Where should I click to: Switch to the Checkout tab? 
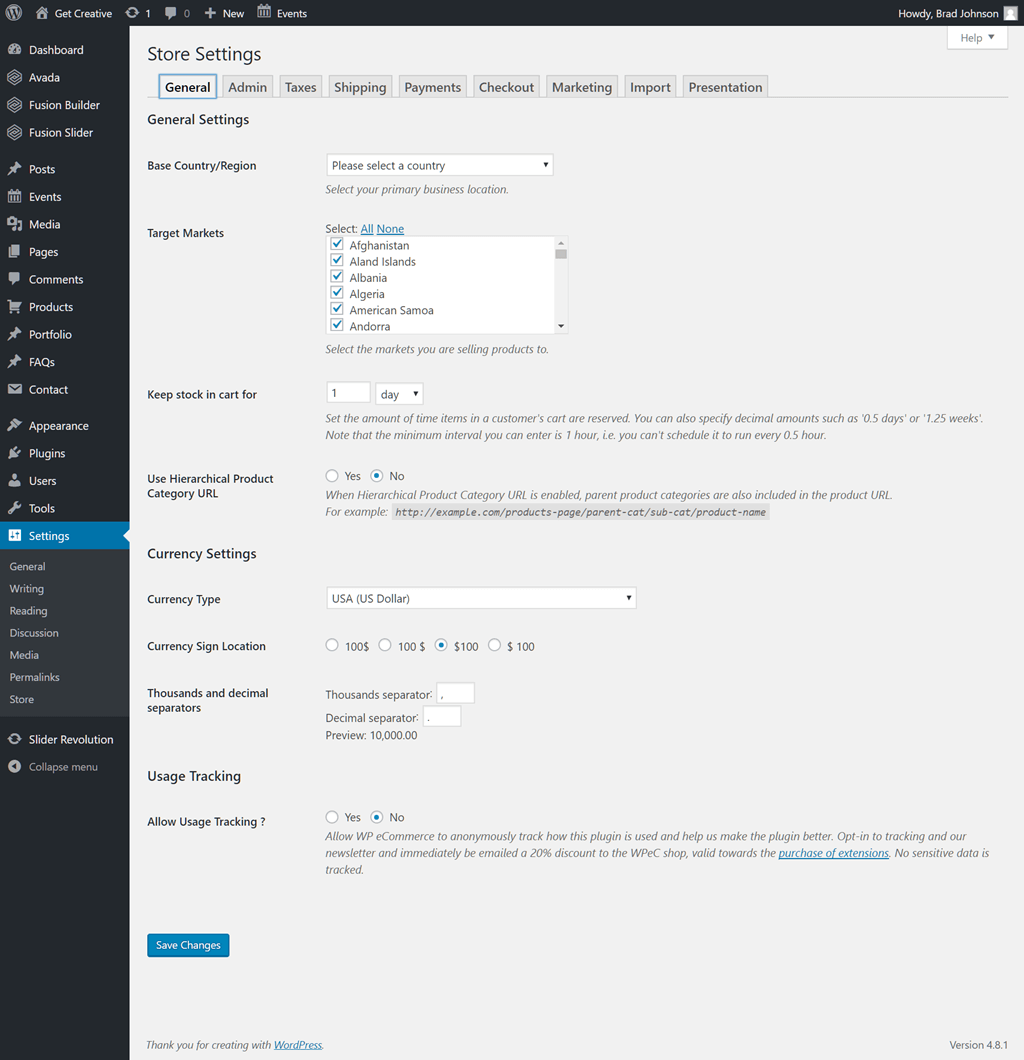pyautogui.click(x=506, y=87)
